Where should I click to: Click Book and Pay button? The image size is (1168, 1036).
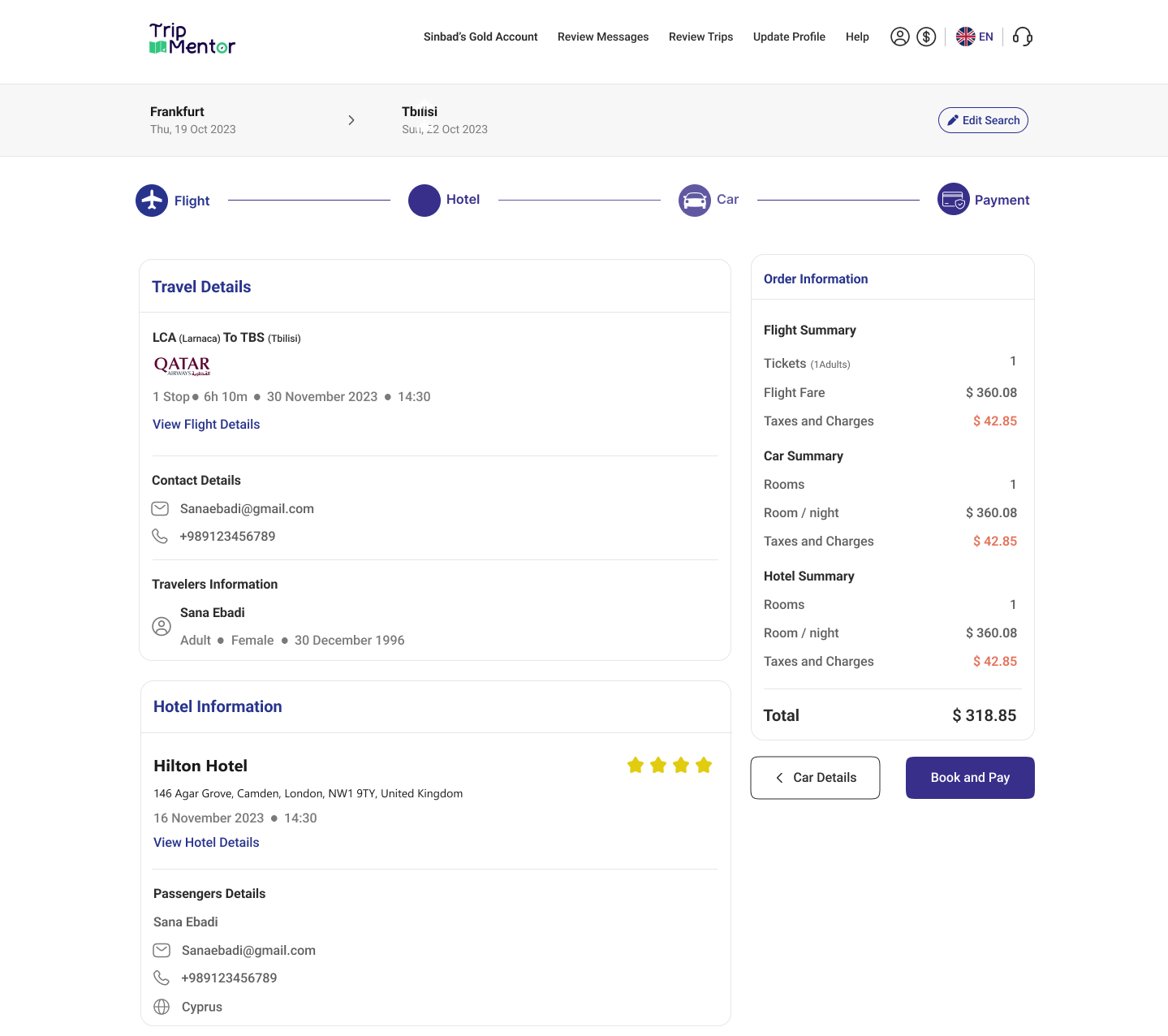(970, 778)
